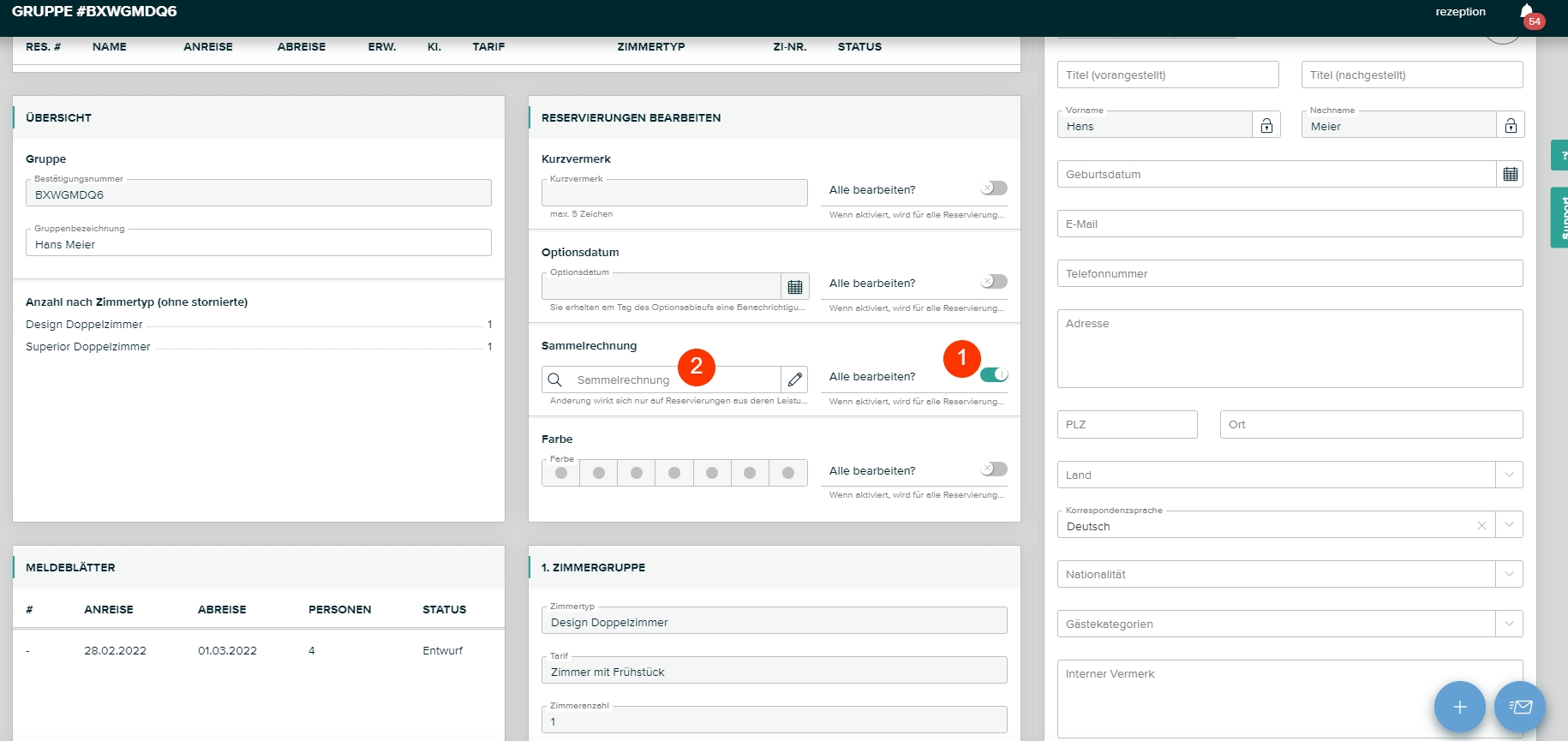Open the Geburtsdatum calendar picker
This screenshot has height=741, width=1568.
click(x=1510, y=175)
